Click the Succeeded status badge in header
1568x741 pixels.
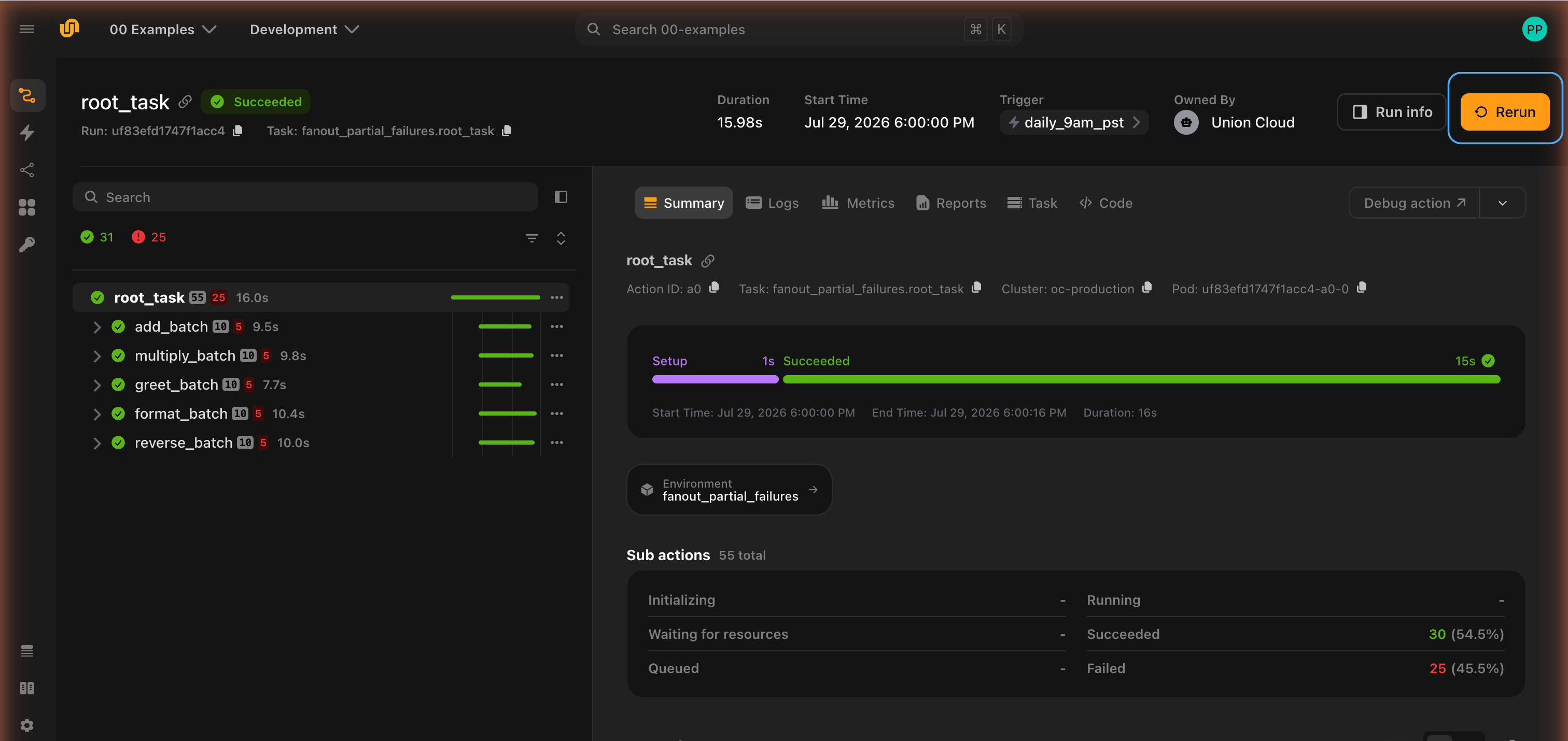(x=256, y=102)
